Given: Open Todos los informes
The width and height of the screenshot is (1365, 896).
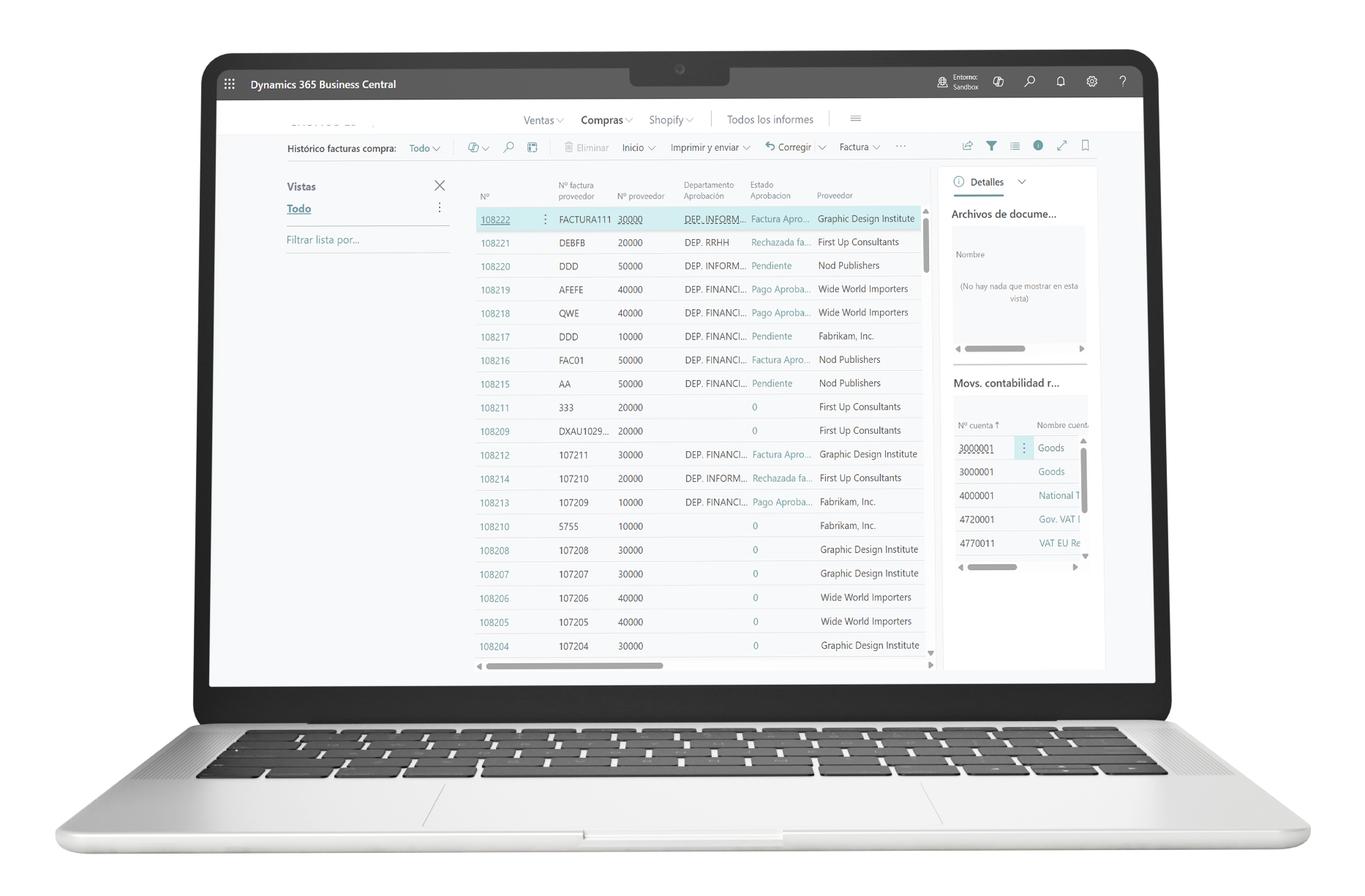Looking at the screenshot, I should (770, 119).
